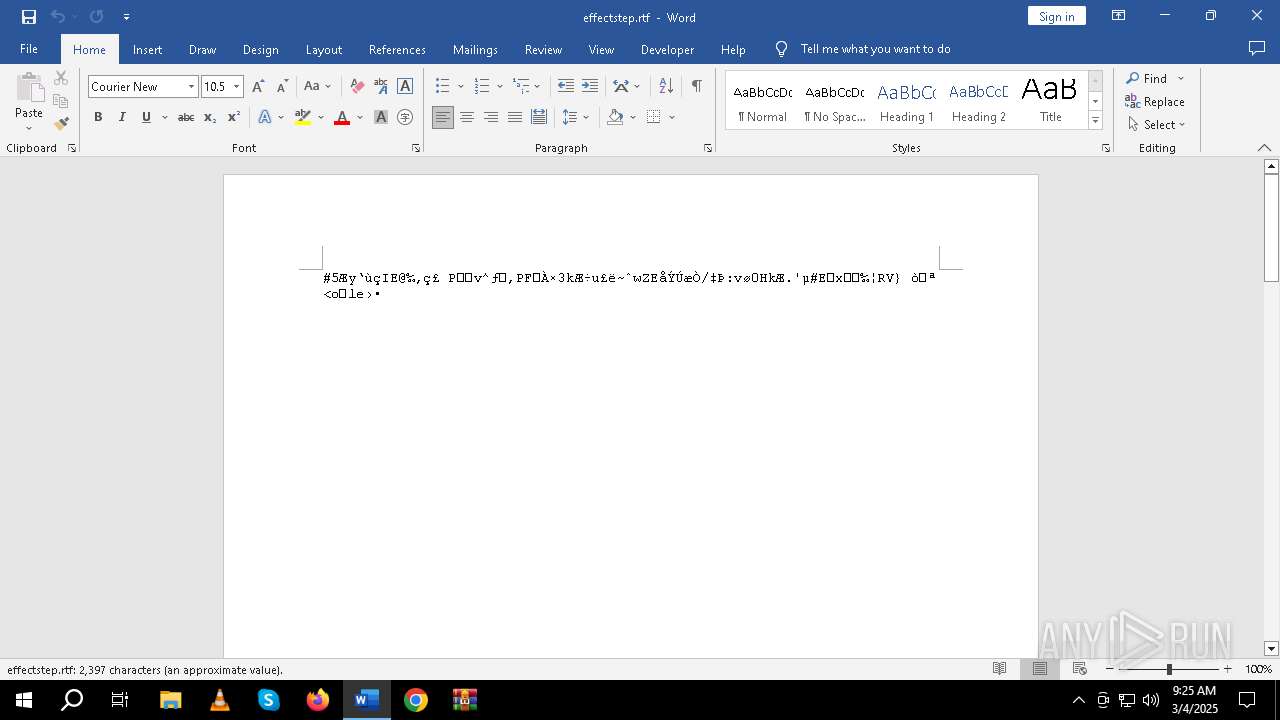This screenshot has width=1280, height=720.
Task: Launch Firefox from the taskbar
Action: (x=318, y=700)
